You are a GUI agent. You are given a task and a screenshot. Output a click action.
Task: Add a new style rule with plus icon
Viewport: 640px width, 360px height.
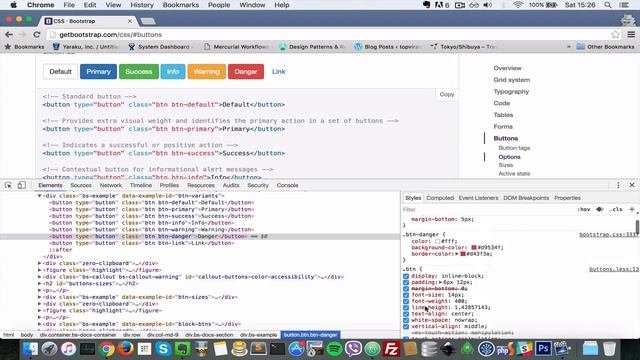[x=632, y=209]
